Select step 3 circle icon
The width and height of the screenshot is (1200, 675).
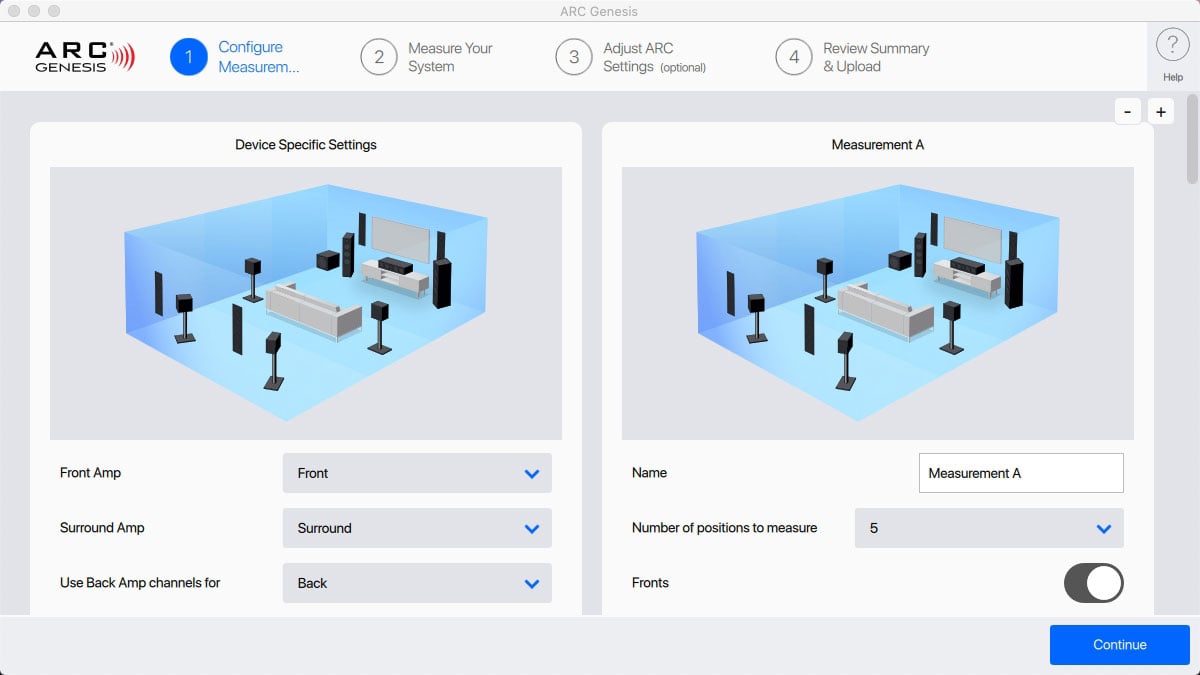click(x=574, y=57)
